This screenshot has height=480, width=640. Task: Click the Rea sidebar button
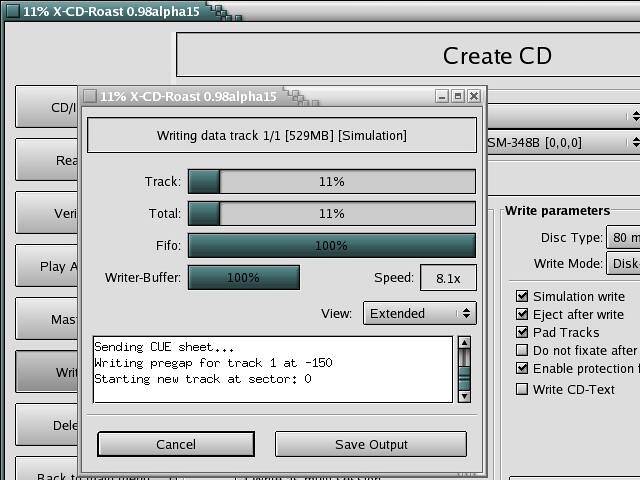(47, 160)
